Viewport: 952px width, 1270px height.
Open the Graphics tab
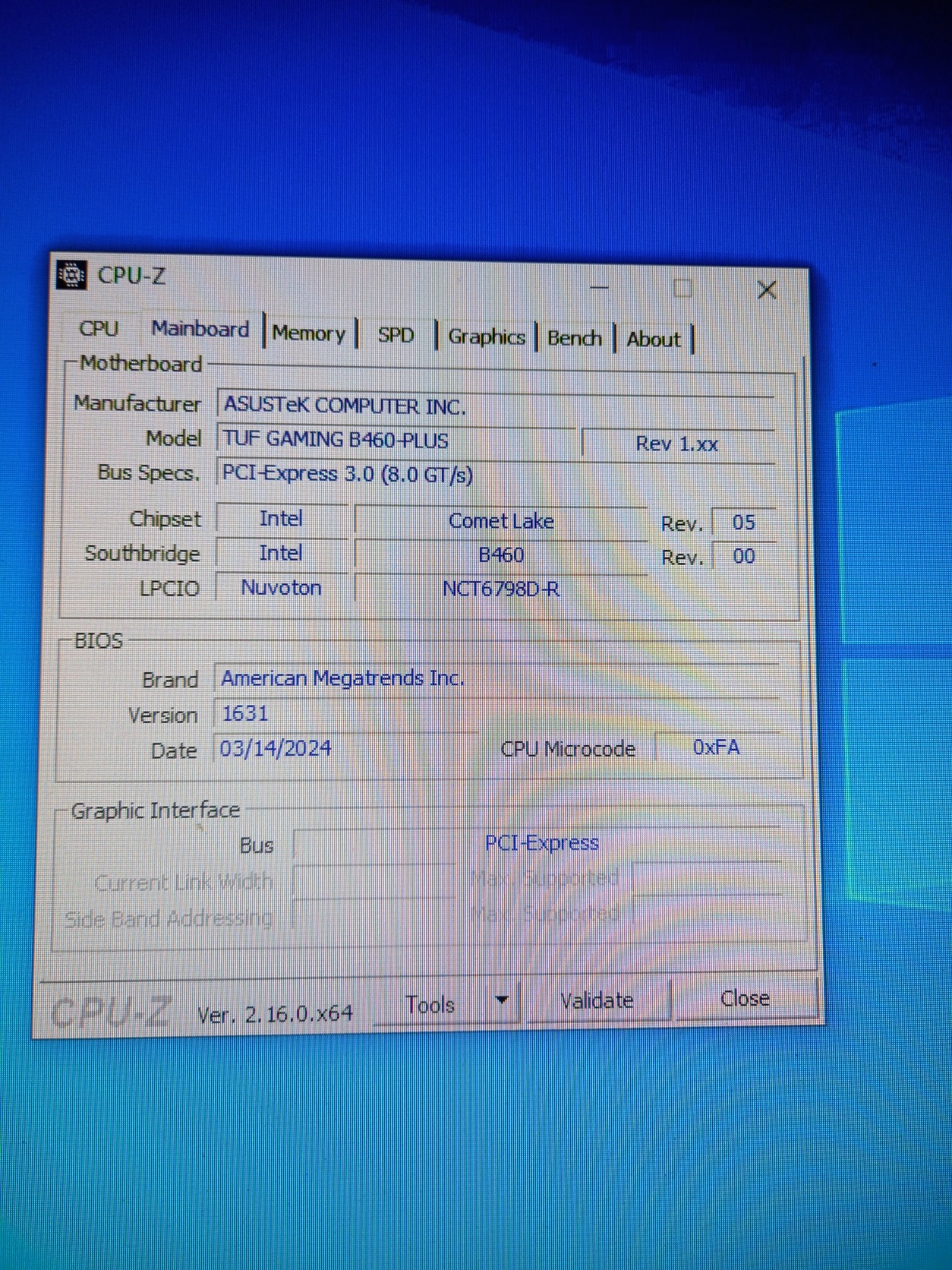click(487, 336)
